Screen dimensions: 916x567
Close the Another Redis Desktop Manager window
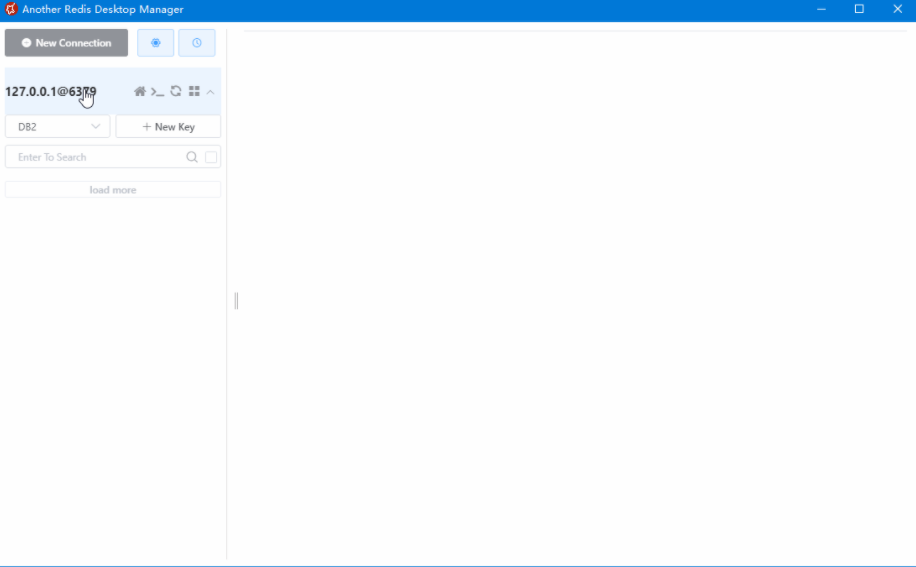click(x=898, y=9)
